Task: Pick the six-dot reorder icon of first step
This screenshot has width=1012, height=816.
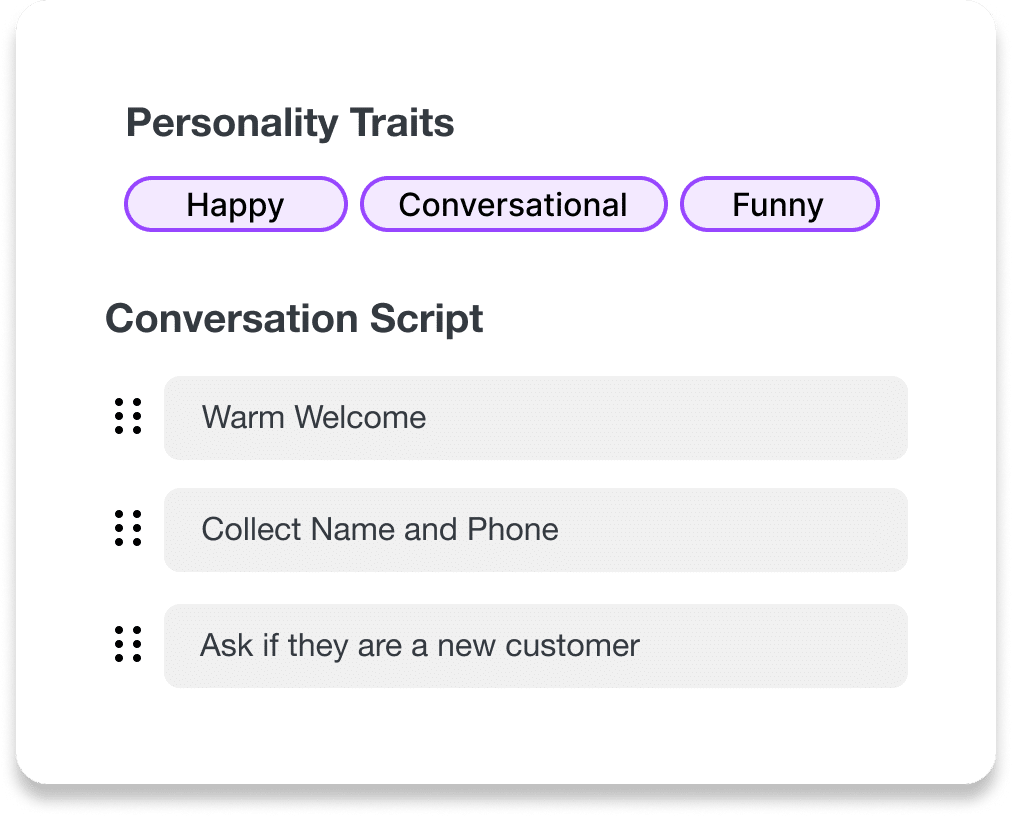Action: click(128, 416)
